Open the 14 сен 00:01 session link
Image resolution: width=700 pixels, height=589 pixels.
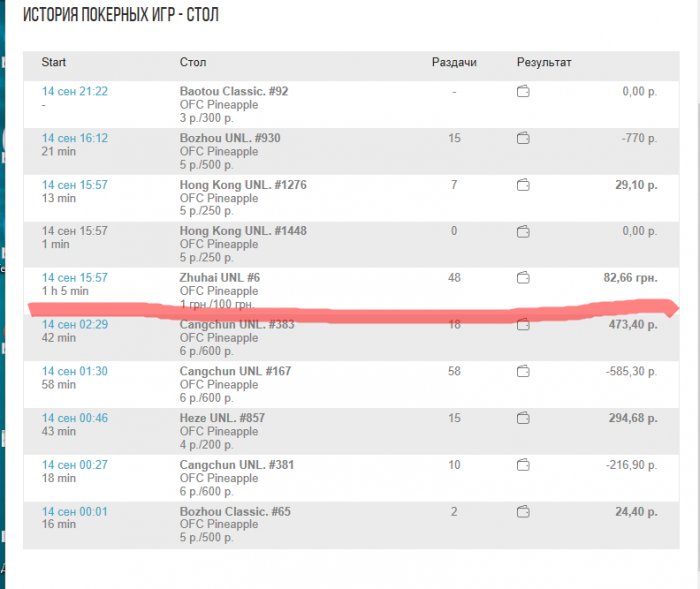pos(74,511)
